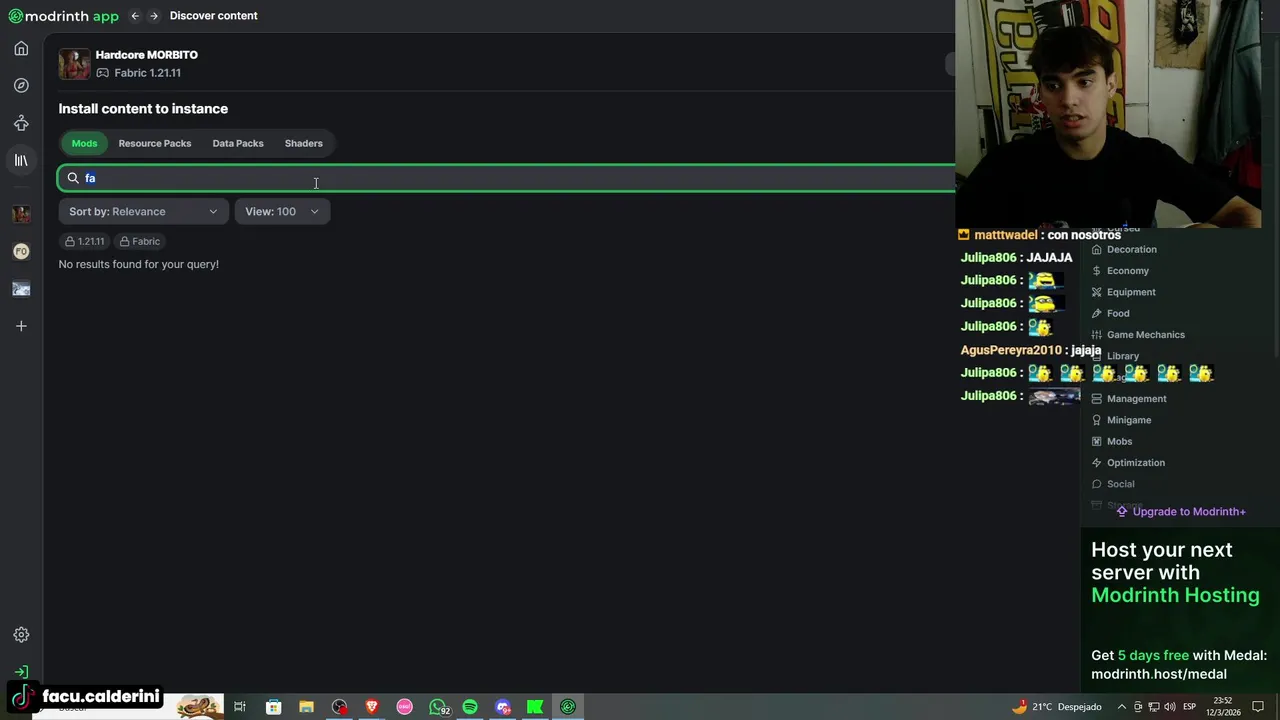This screenshot has height=720, width=1280.
Task: Open the 21°C Despejado weather widget
Action: click(1056, 707)
